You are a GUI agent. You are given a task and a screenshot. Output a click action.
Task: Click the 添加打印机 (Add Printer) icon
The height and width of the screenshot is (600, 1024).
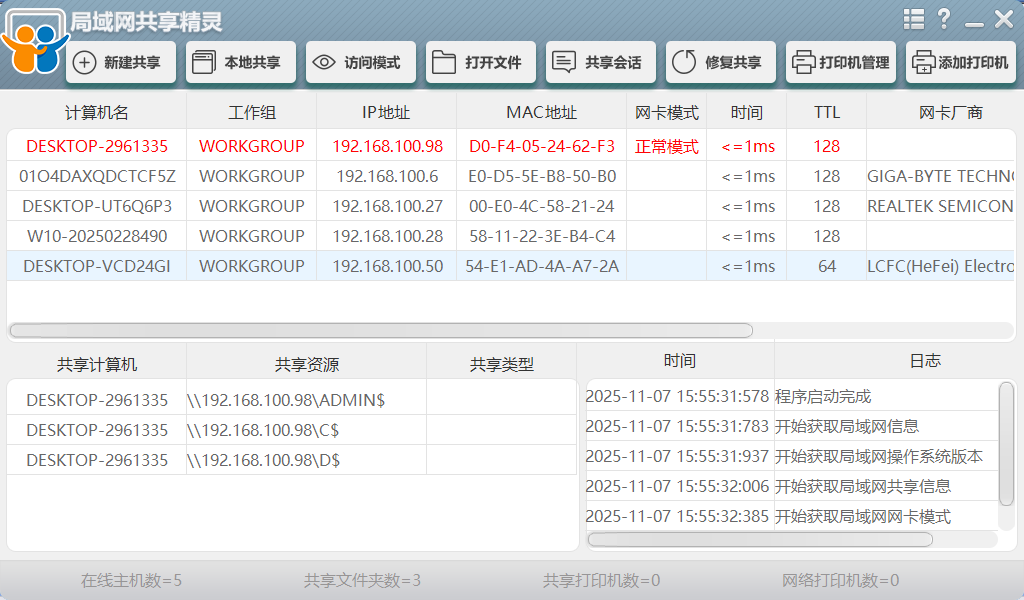(x=961, y=61)
